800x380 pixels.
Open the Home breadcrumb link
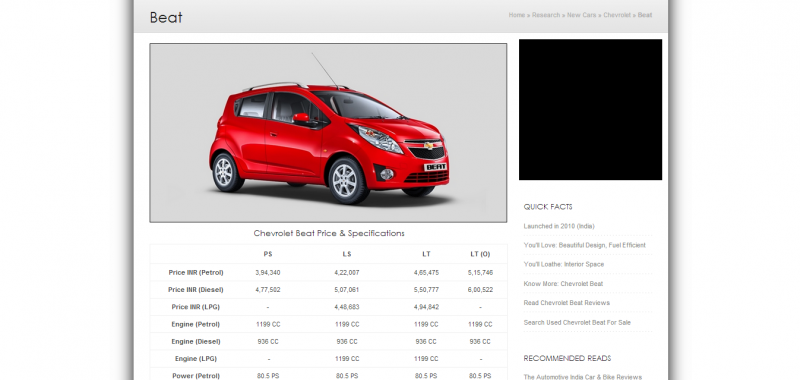(516, 15)
